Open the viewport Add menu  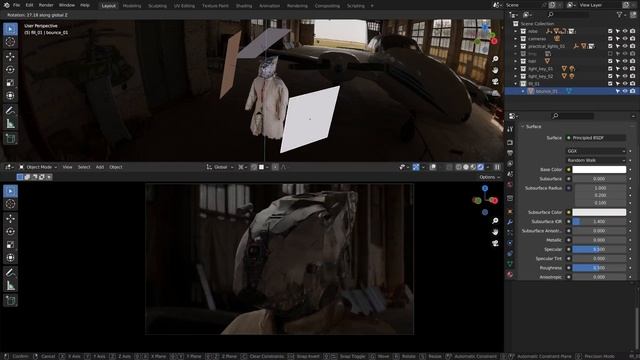click(100, 167)
